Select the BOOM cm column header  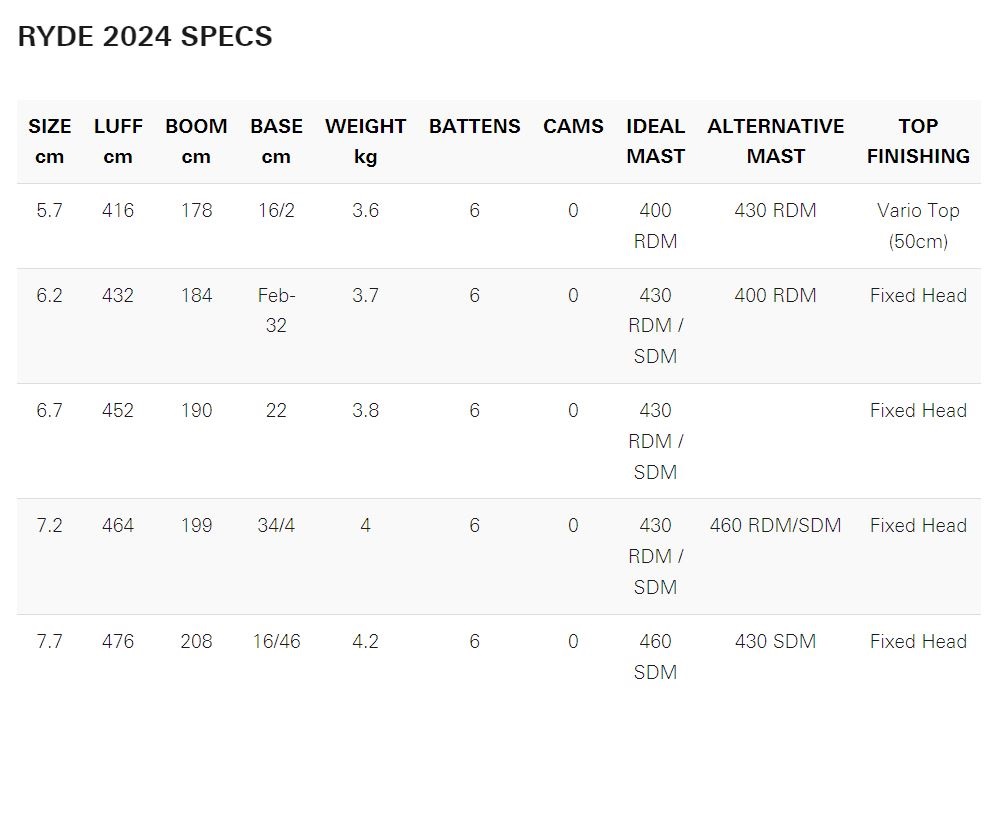click(196, 141)
